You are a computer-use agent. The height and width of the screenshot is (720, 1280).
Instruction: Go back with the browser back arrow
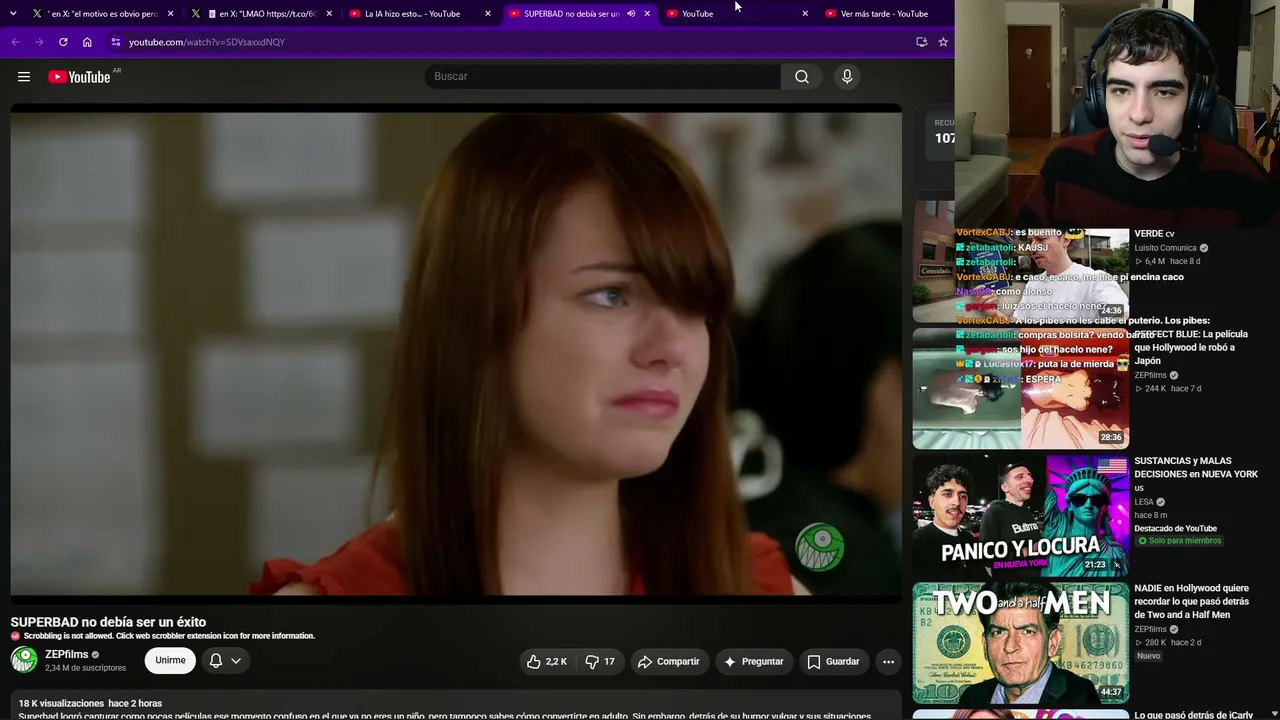(15, 42)
